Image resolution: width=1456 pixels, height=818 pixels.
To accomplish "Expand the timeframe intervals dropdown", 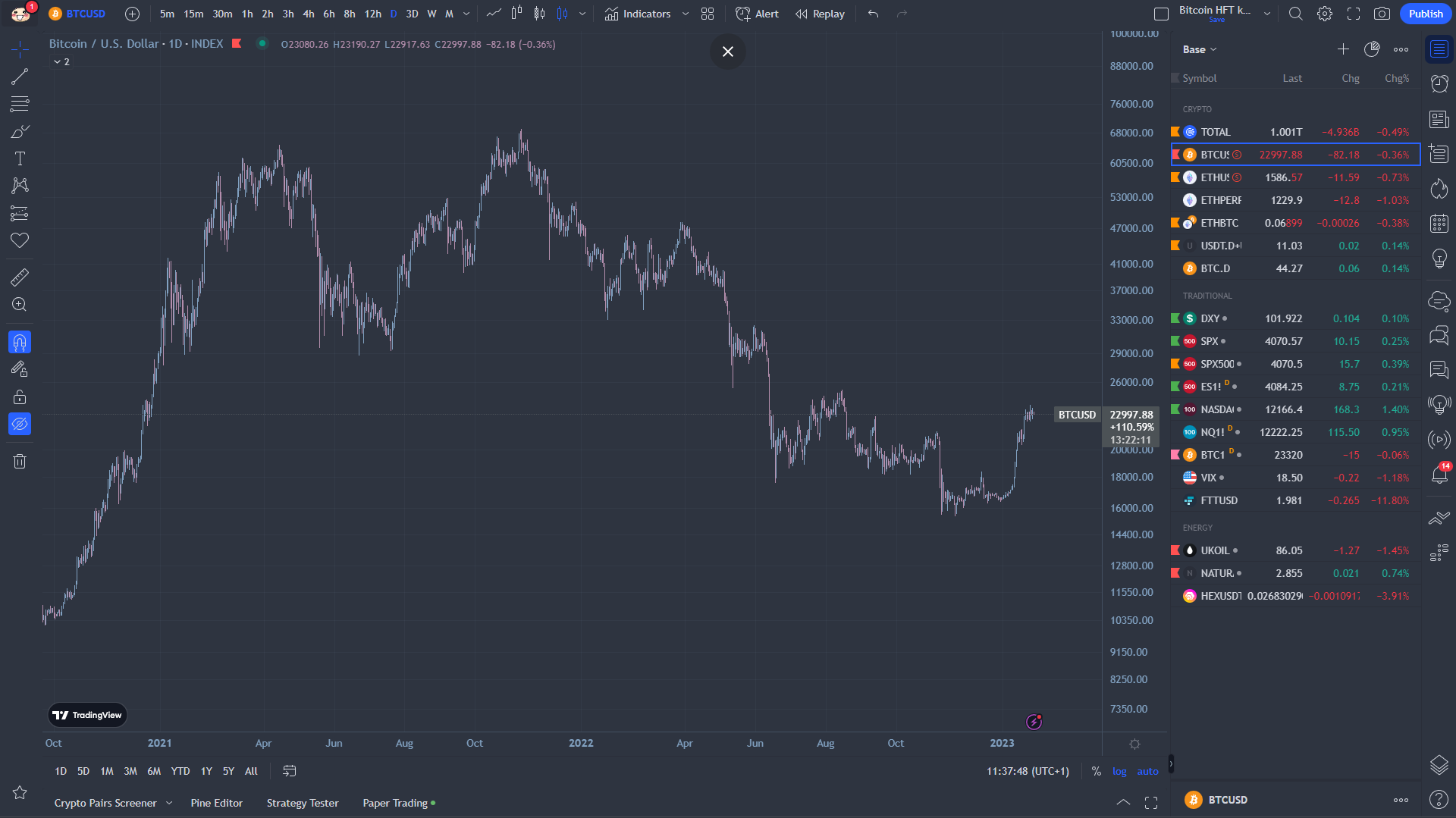I will coord(465,14).
